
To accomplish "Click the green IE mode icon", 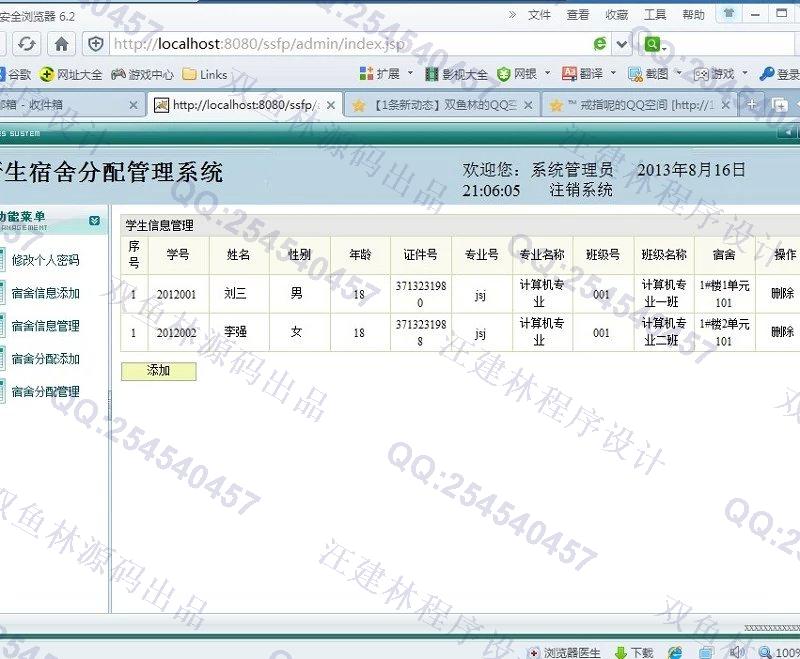I will pyautogui.click(x=600, y=44).
